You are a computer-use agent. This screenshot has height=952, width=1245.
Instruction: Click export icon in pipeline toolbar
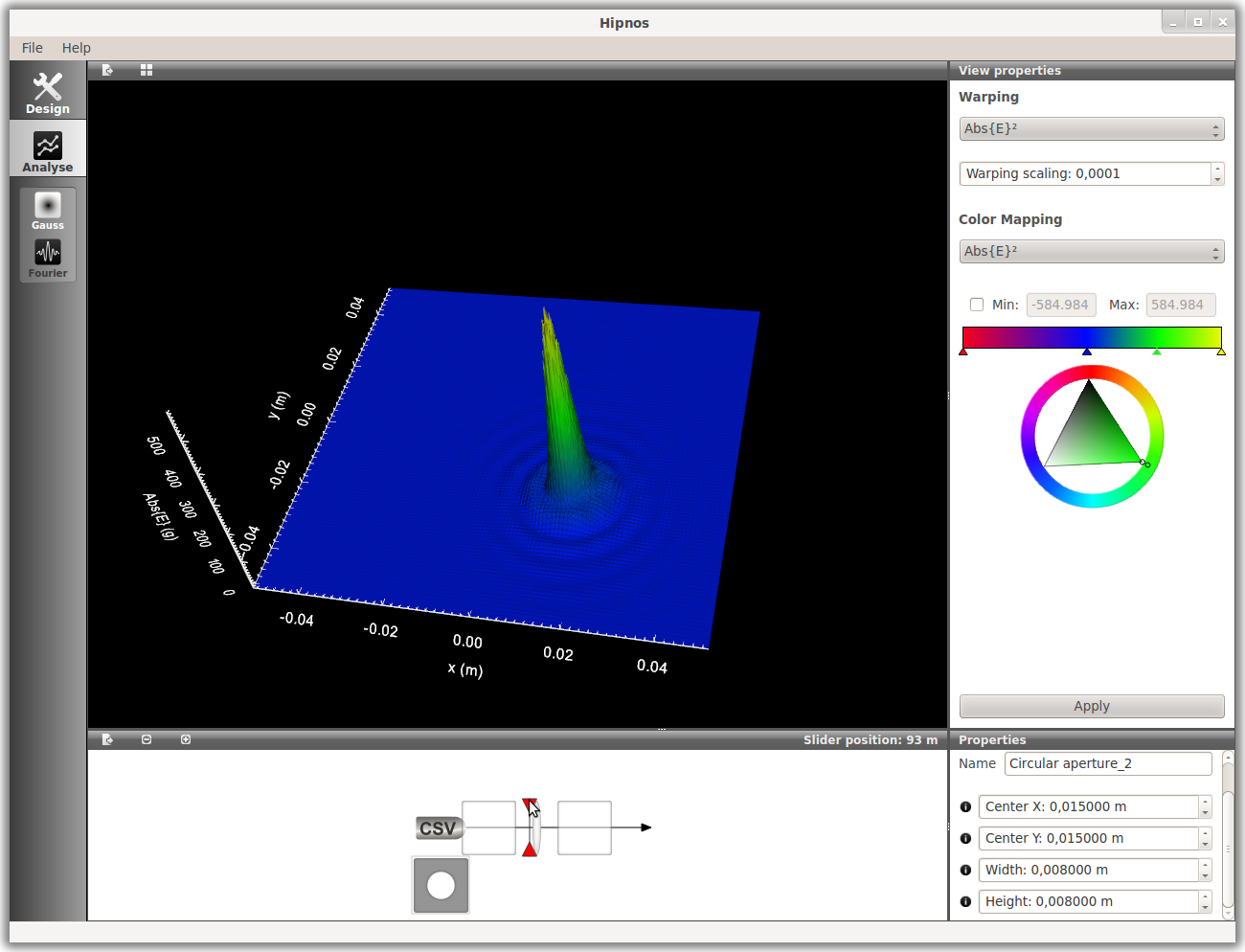point(107,739)
